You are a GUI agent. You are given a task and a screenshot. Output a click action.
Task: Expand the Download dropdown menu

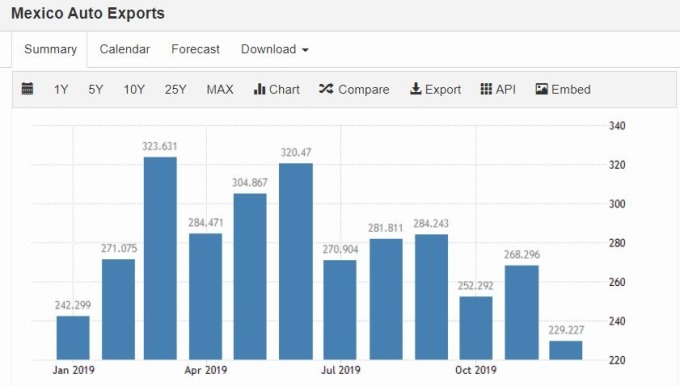[275, 49]
